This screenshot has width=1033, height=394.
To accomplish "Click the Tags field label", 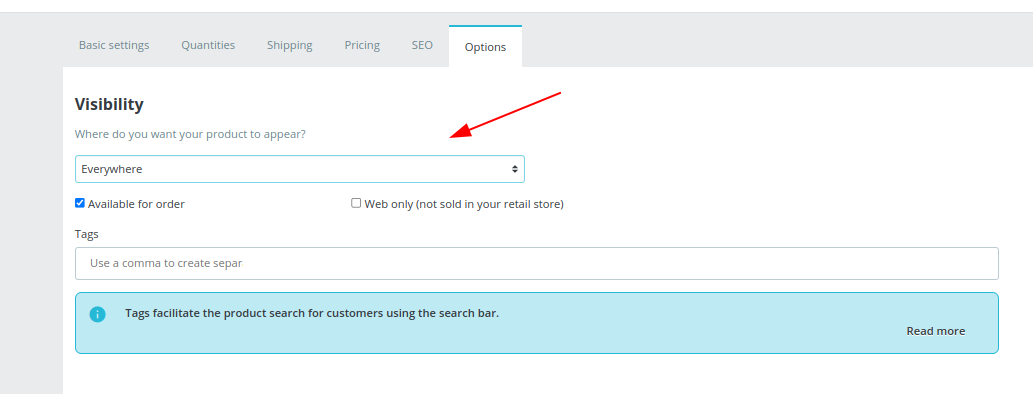I will tap(87, 234).
